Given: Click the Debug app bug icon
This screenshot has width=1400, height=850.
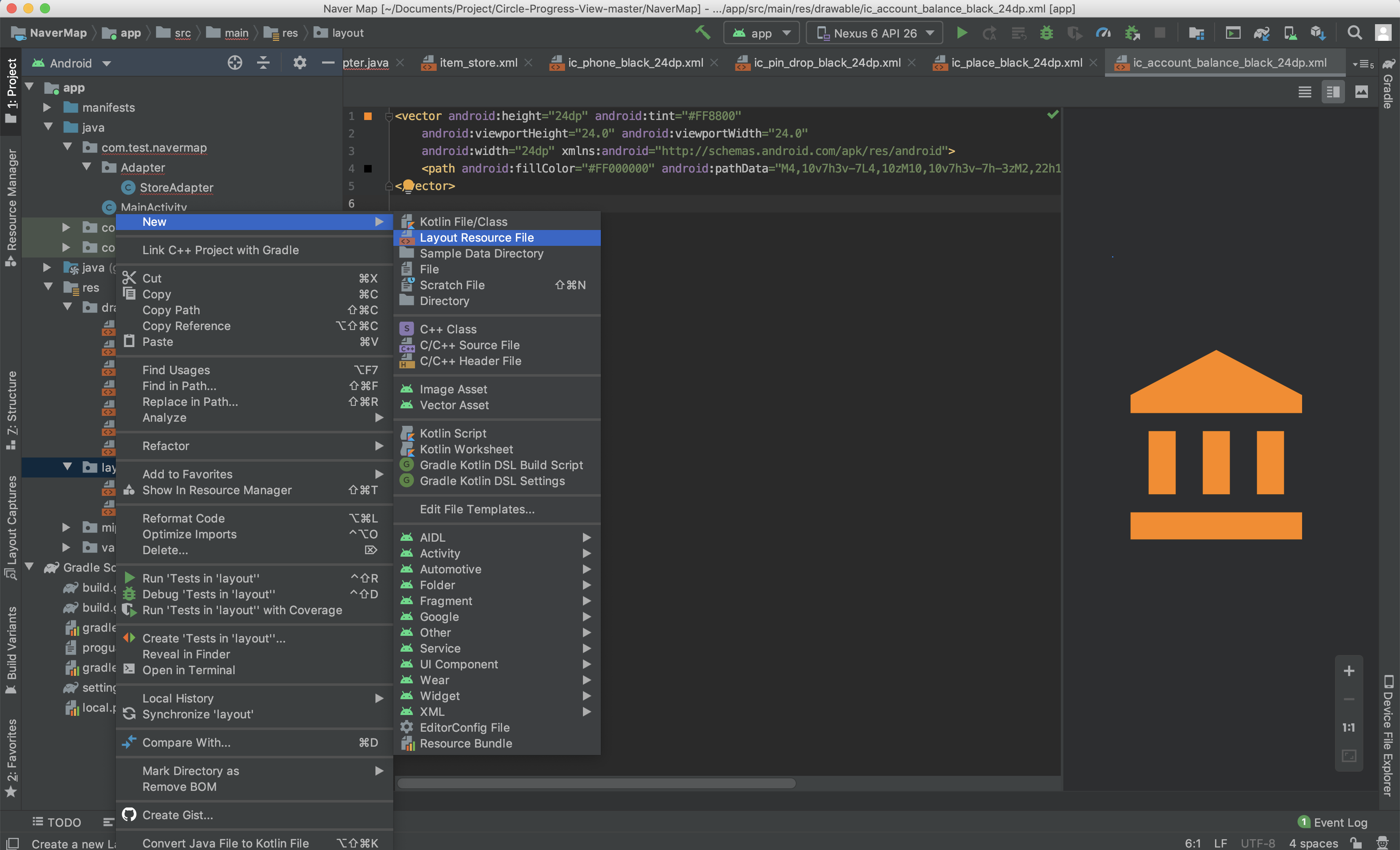Looking at the screenshot, I should pyautogui.click(x=1046, y=33).
